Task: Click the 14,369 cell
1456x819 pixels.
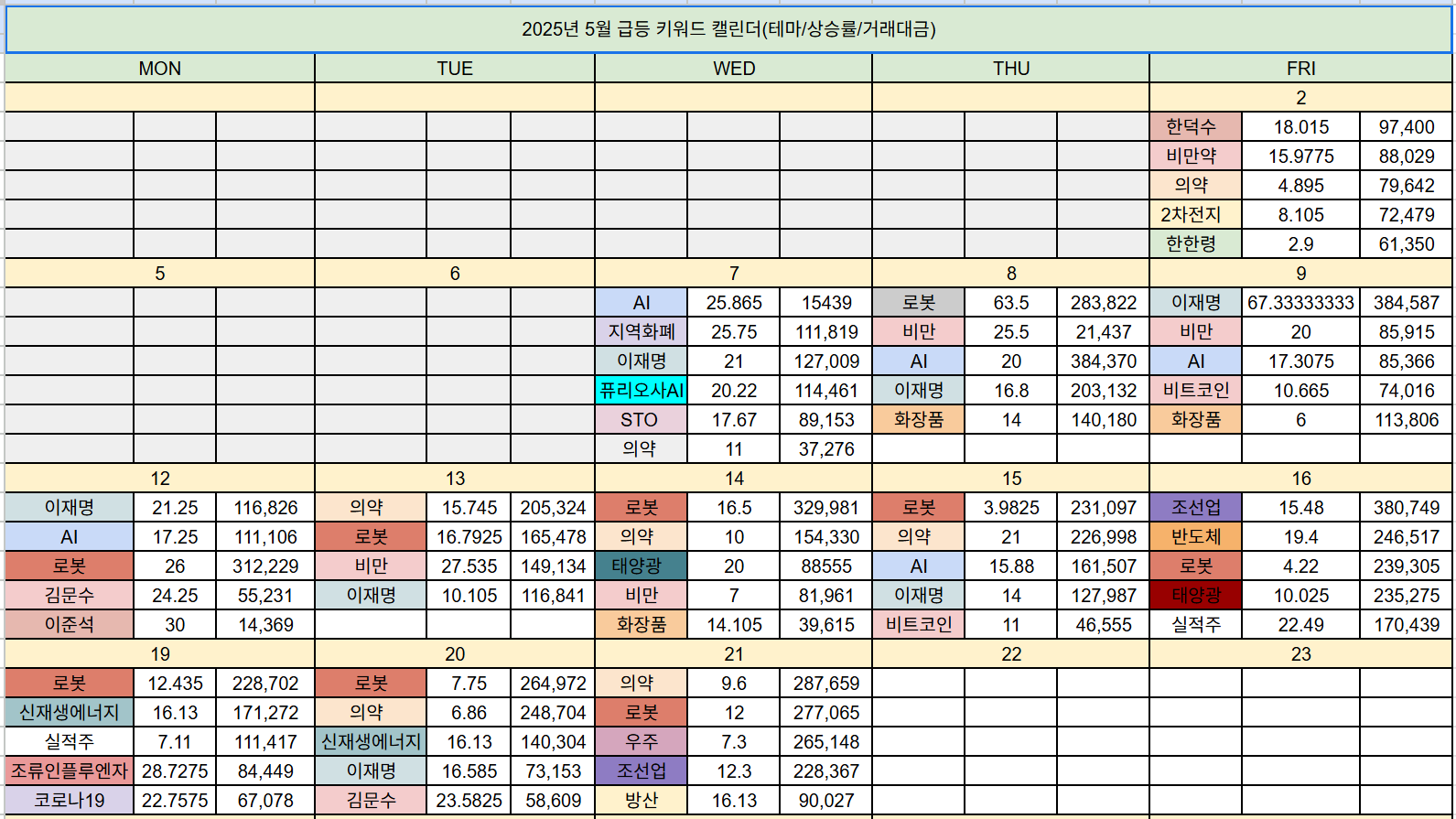Action: pyautogui.click(x=265, y=625)
